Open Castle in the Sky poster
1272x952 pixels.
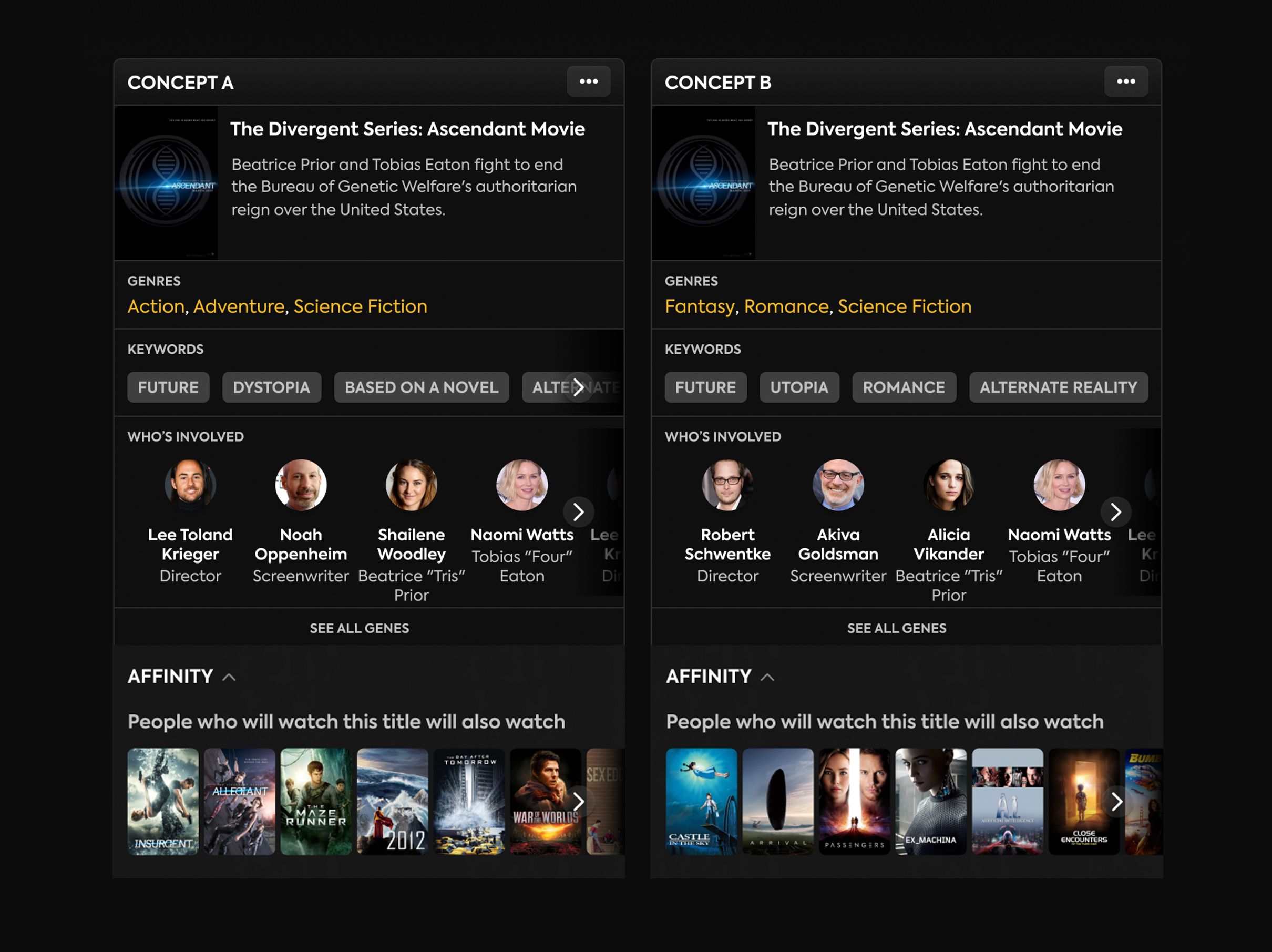pyautogui.click(x=701, y=801)
